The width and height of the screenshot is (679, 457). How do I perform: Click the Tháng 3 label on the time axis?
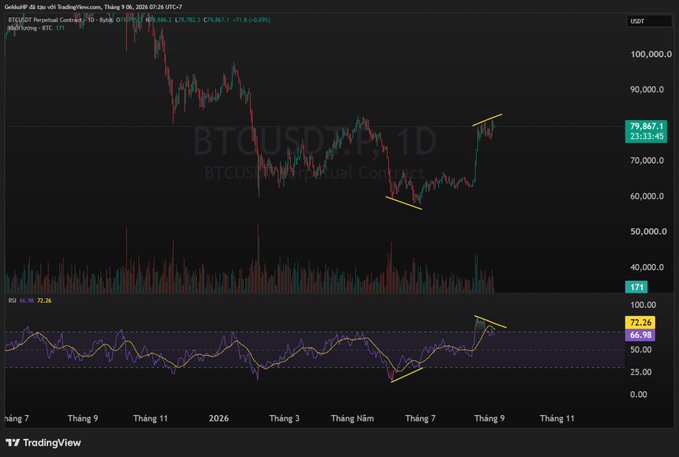[285, 418]
